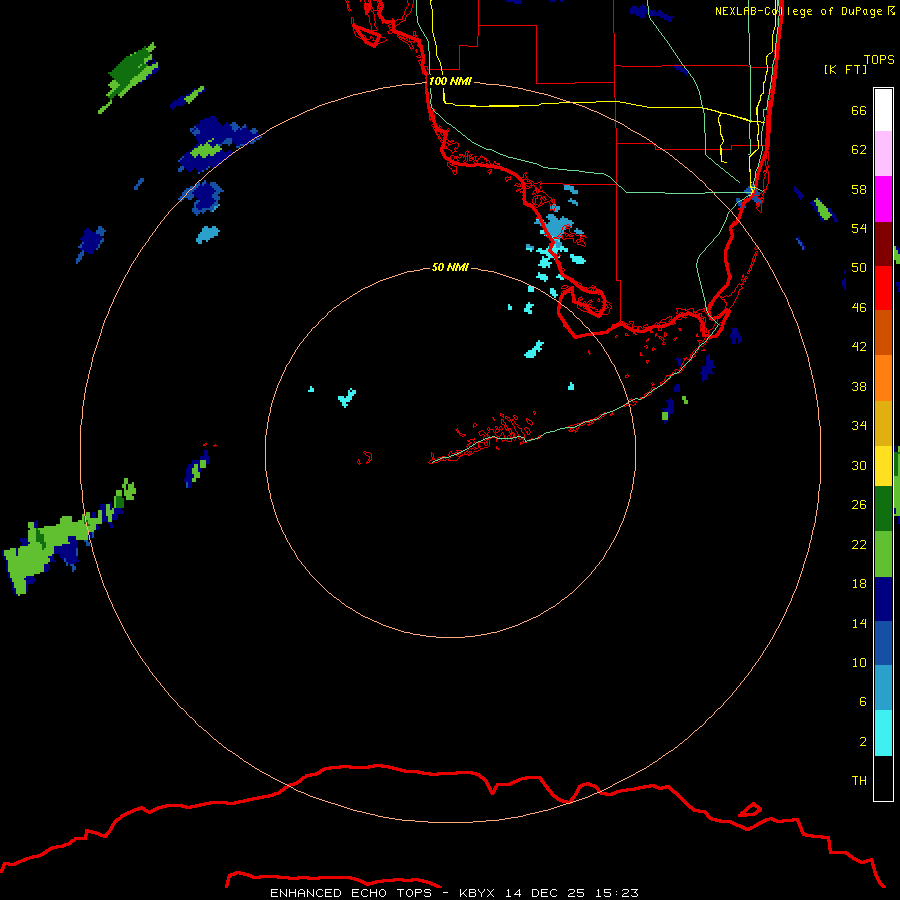Click the legend value "14"

(x=859, y=623)
